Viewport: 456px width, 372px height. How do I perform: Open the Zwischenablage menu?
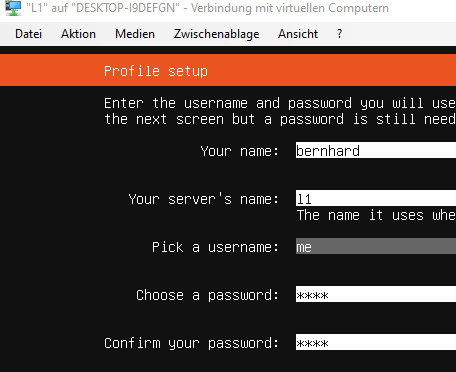216,34
